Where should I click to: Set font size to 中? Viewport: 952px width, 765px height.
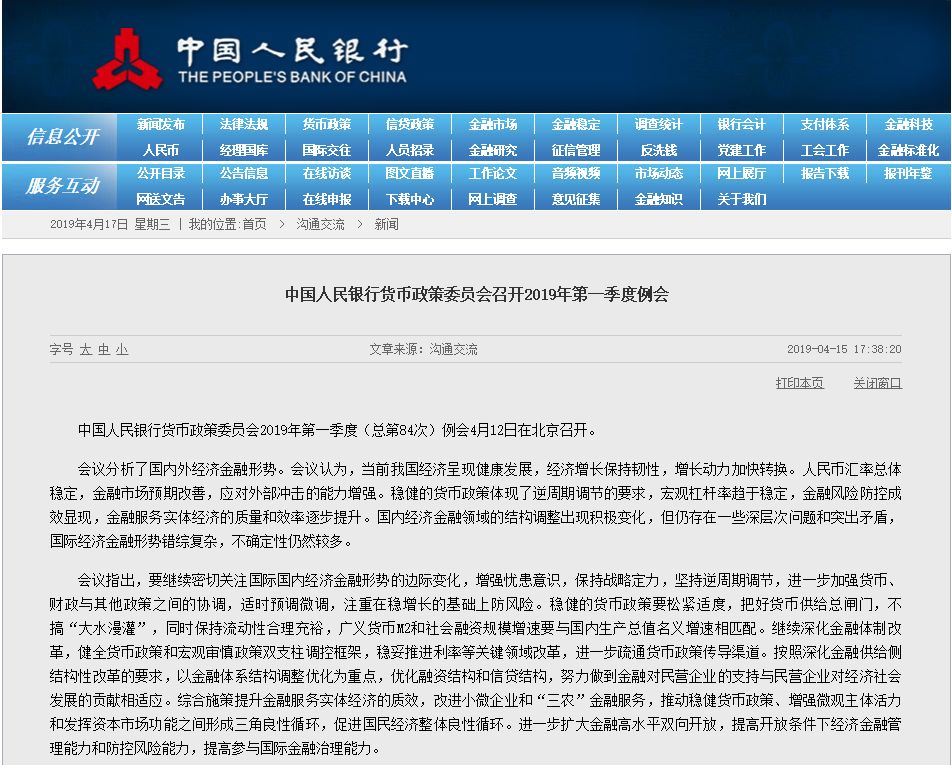pyautogui.click(x=104, y=350)
